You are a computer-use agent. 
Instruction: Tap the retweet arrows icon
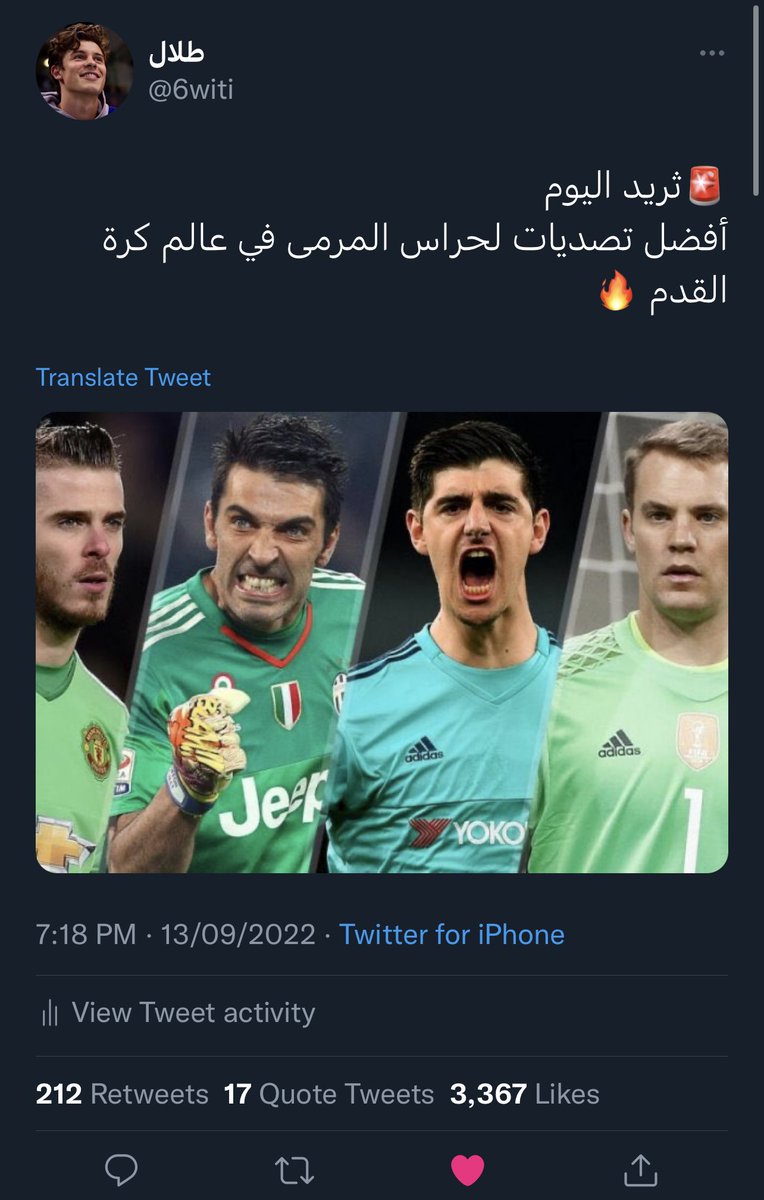point(294,1168)
